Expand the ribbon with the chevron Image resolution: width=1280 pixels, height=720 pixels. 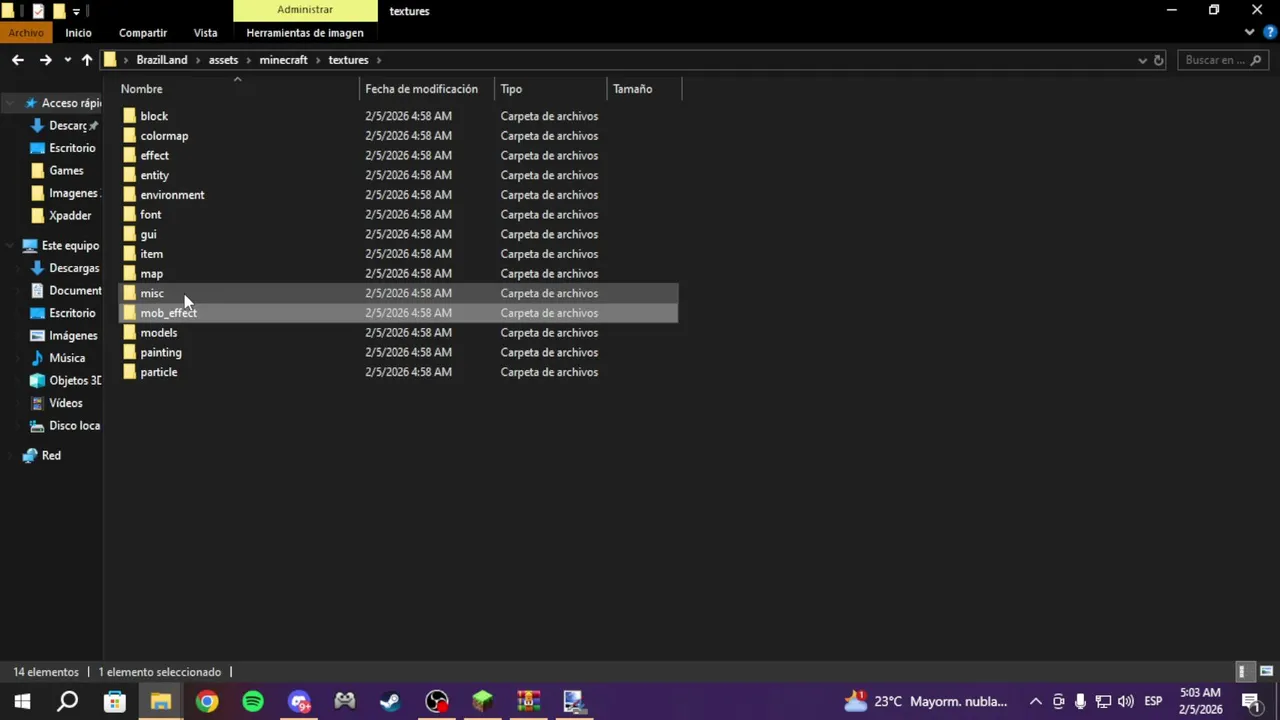tap(1249, 32)
